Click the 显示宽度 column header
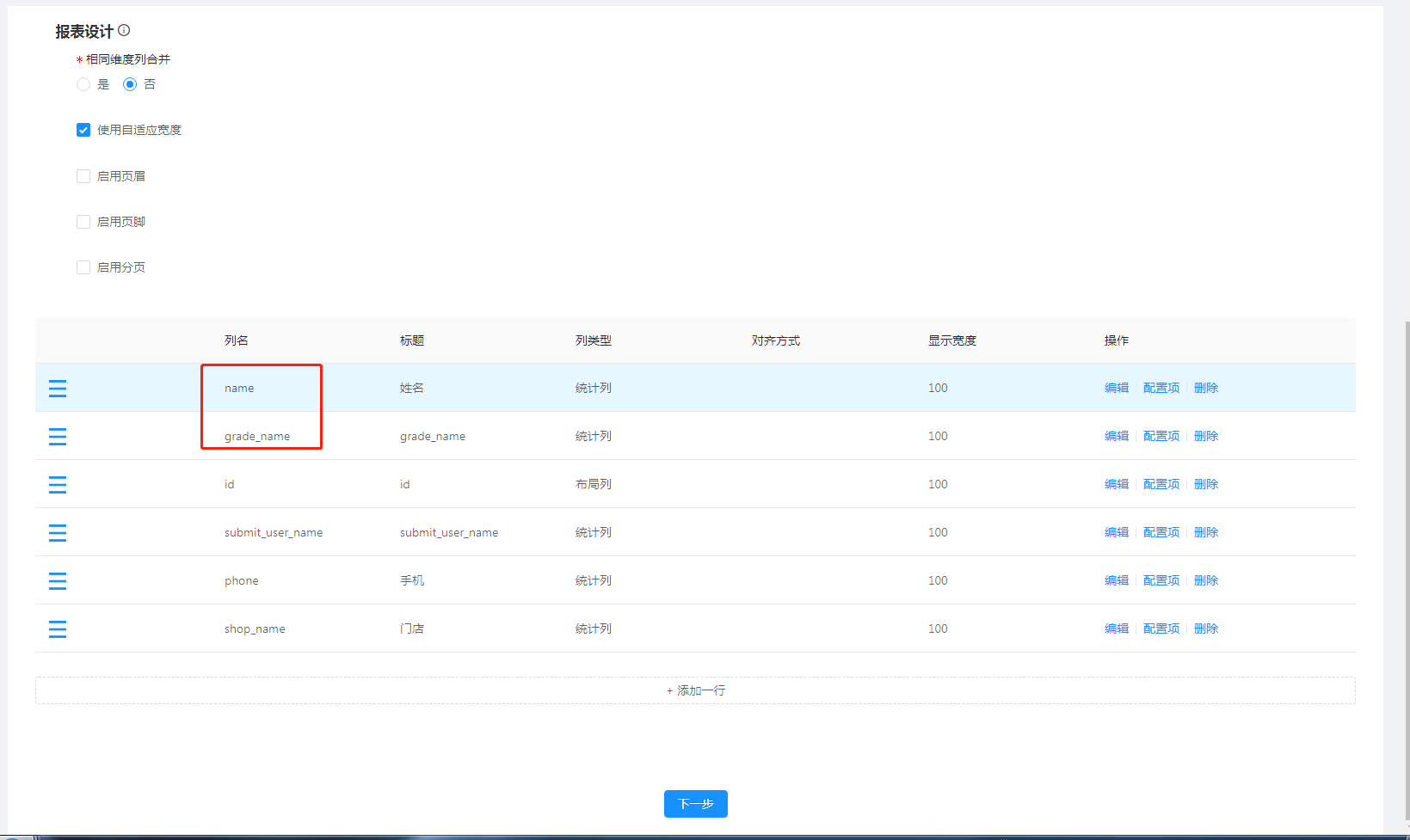The height and width of the screenshot is (840, 1410). 952,340
